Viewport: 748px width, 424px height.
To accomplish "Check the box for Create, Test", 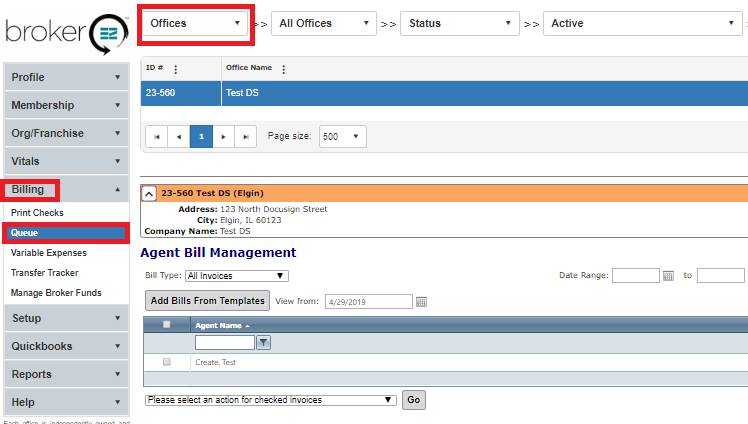I will (x=167, y=361).
